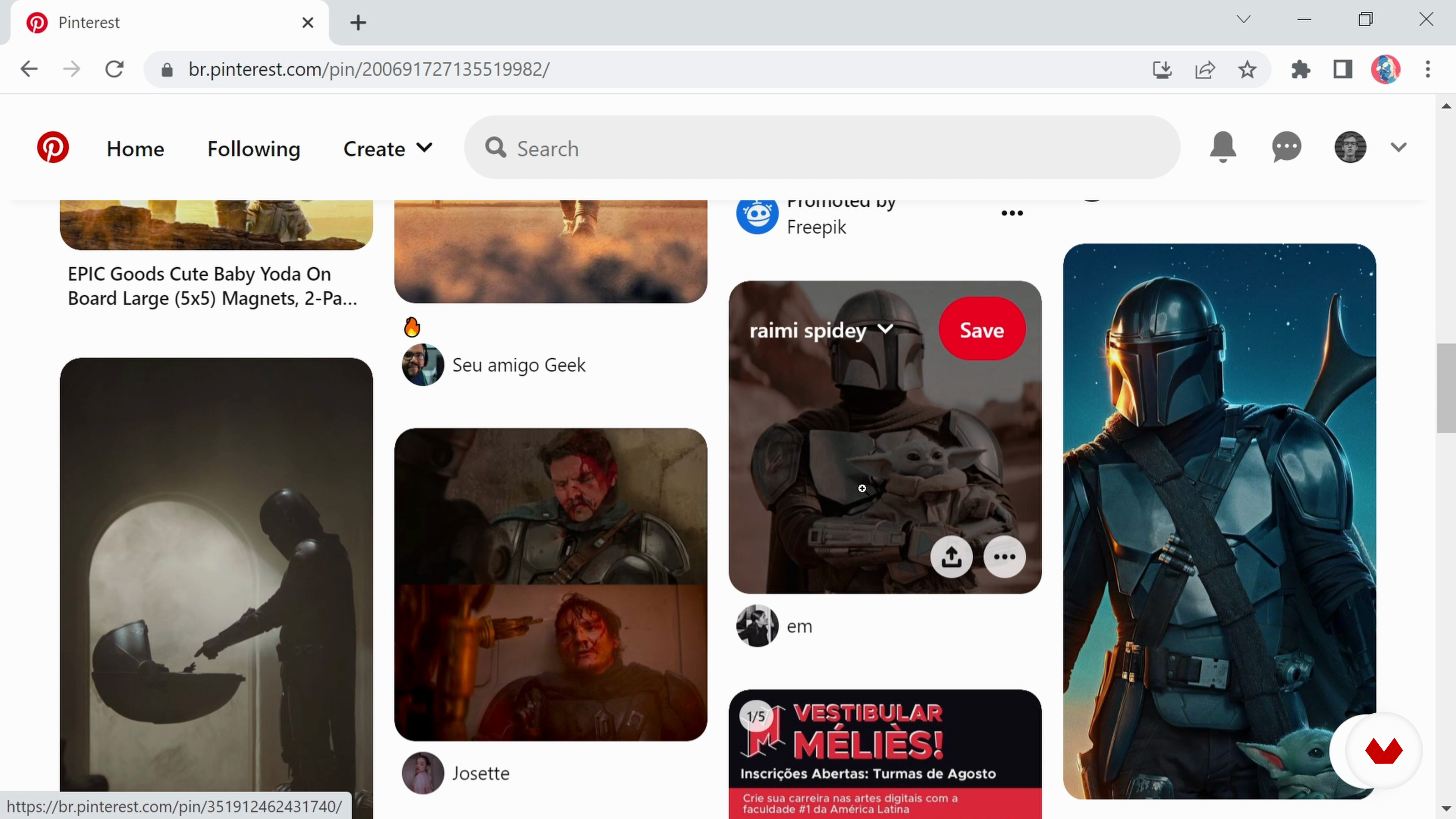The width and height of the screenshot is (1456, 819).
Task: Open your profile avatar in the header
Action: point(1350,147)
